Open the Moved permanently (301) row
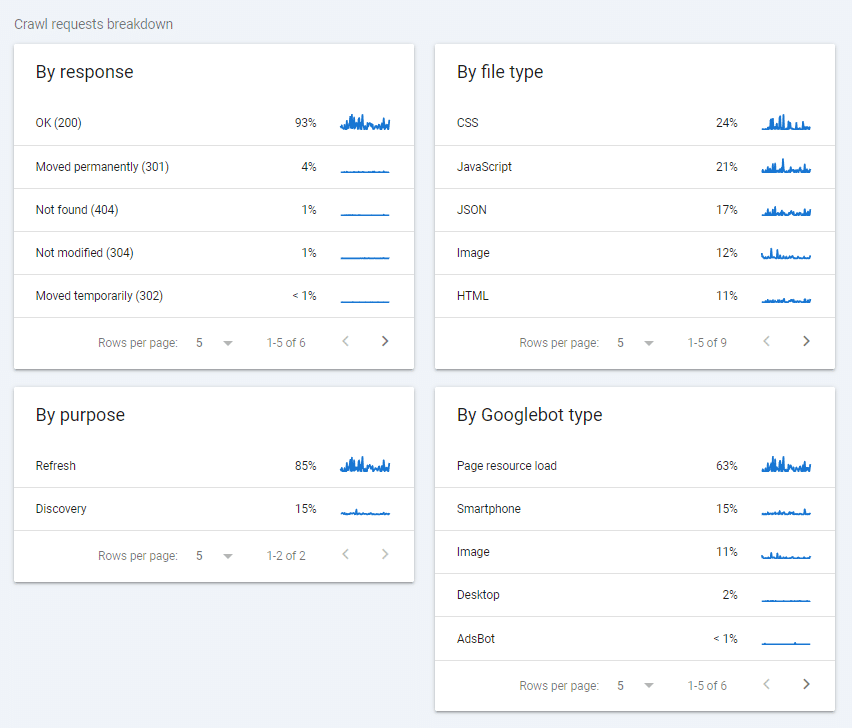 pyautogui.click(x=214, y=167)
